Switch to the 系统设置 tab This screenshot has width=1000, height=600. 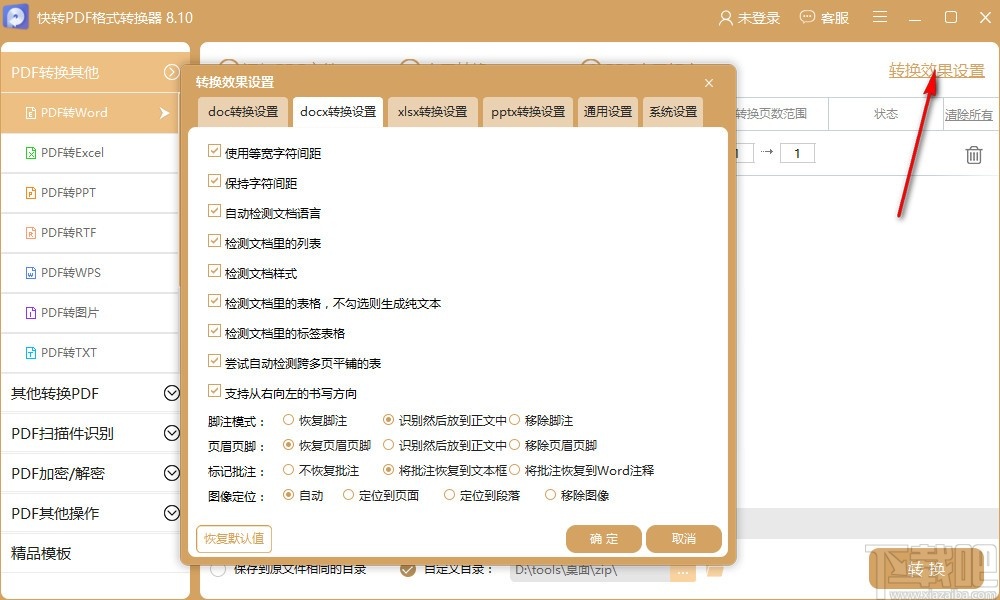672,111
